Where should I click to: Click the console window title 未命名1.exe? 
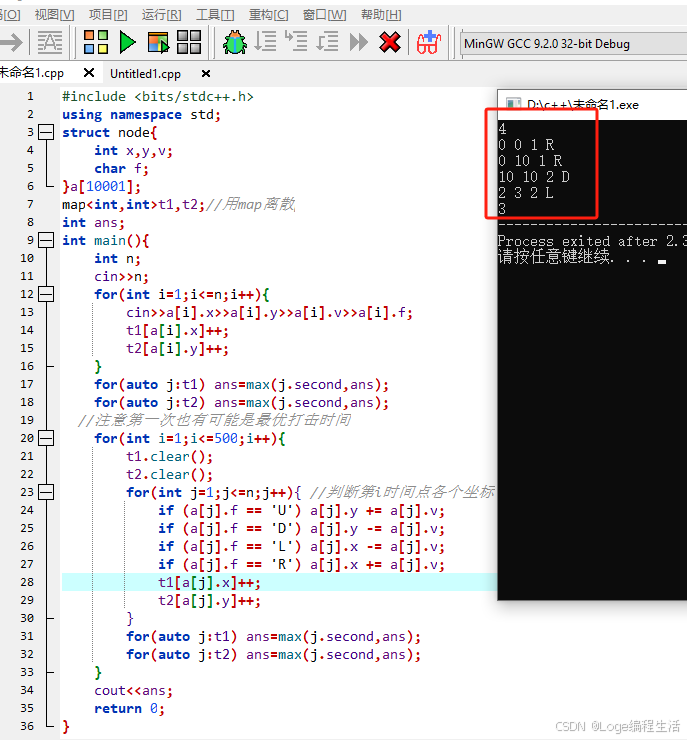582,105
